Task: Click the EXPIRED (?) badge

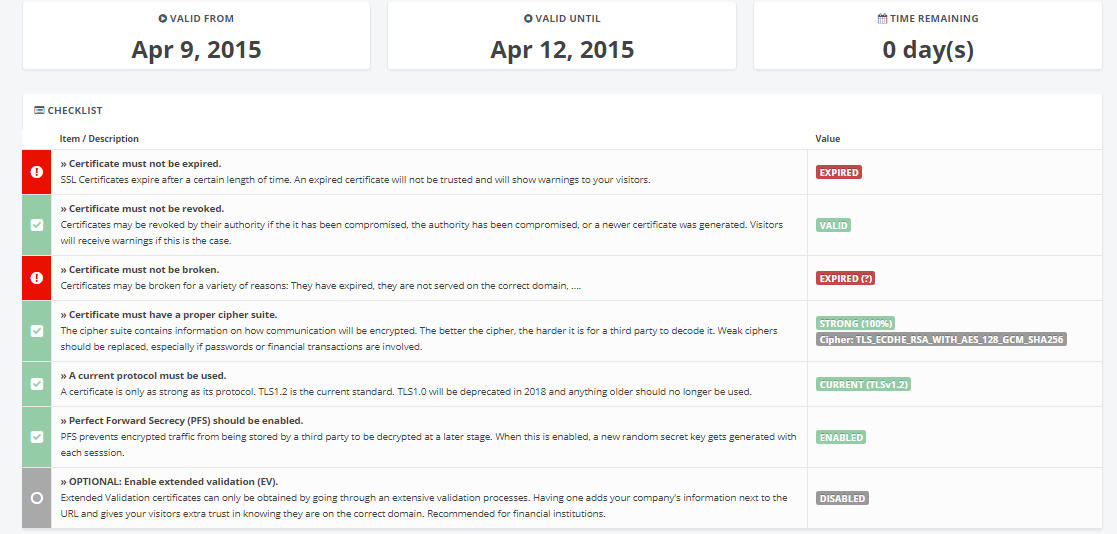Action: pos(845,278)
